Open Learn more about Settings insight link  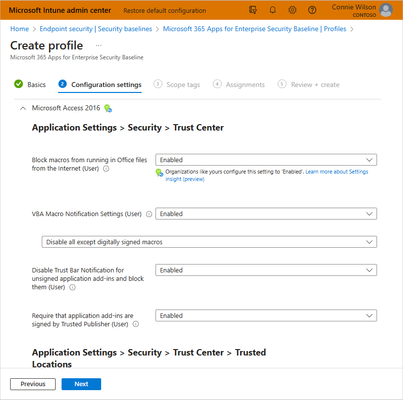click(x=267, y=175)
